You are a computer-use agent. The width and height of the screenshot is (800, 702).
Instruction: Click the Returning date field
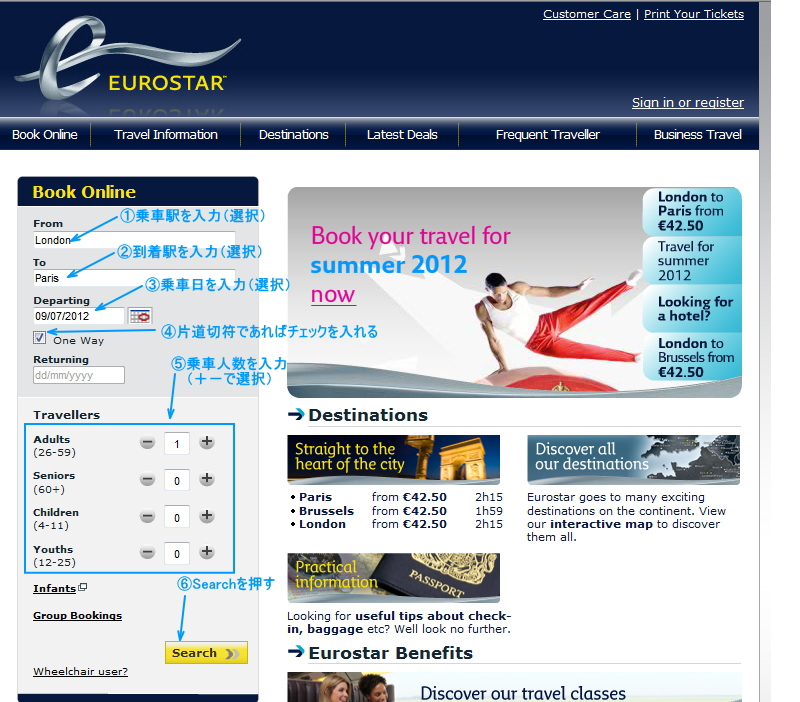pyautogui.click(x=79, y=375)
